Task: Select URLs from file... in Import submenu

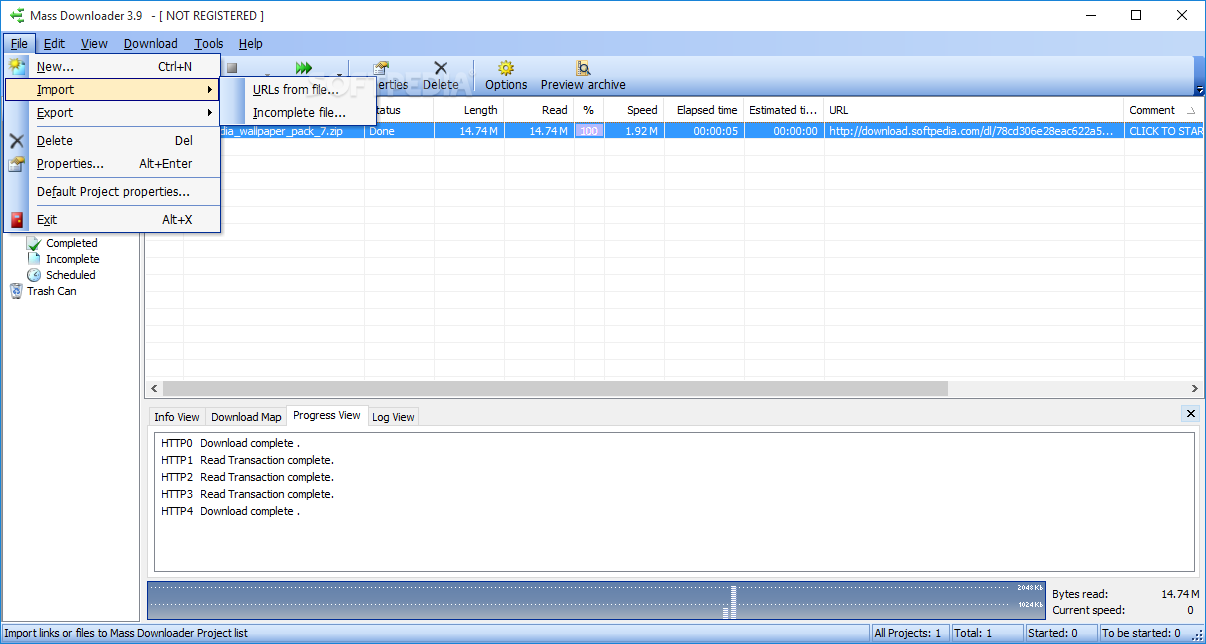Action: coord(298,90)
